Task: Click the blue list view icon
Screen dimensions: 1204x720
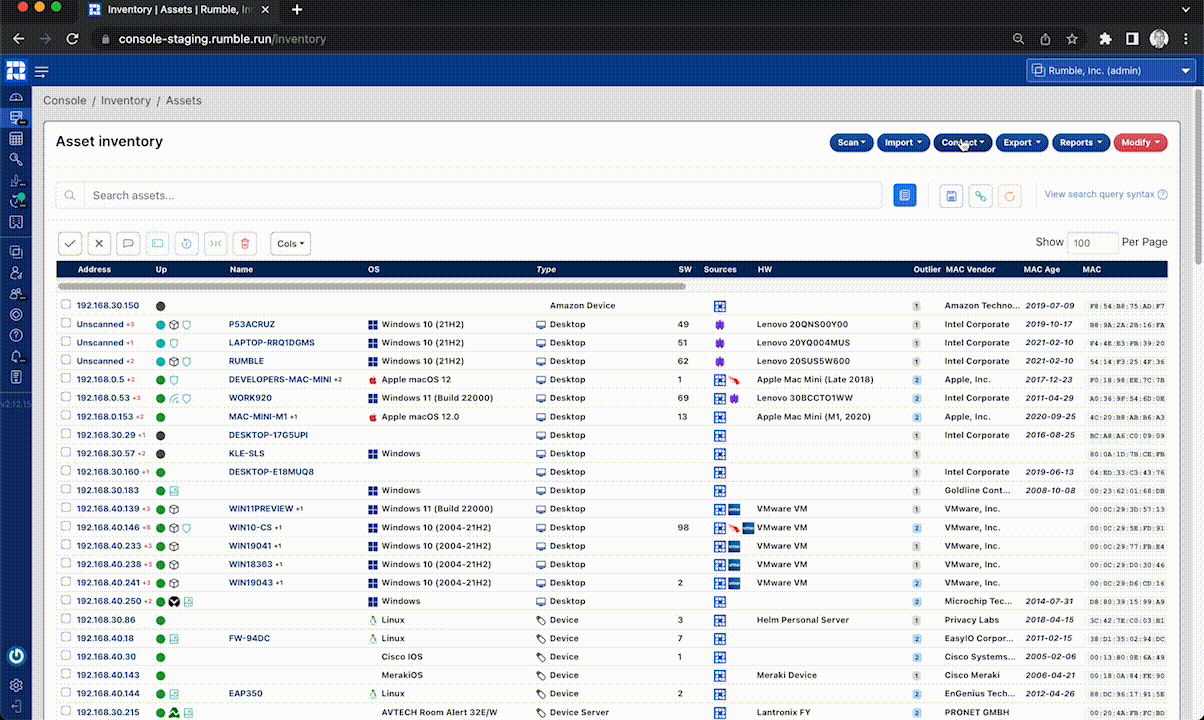Action: 905,196
